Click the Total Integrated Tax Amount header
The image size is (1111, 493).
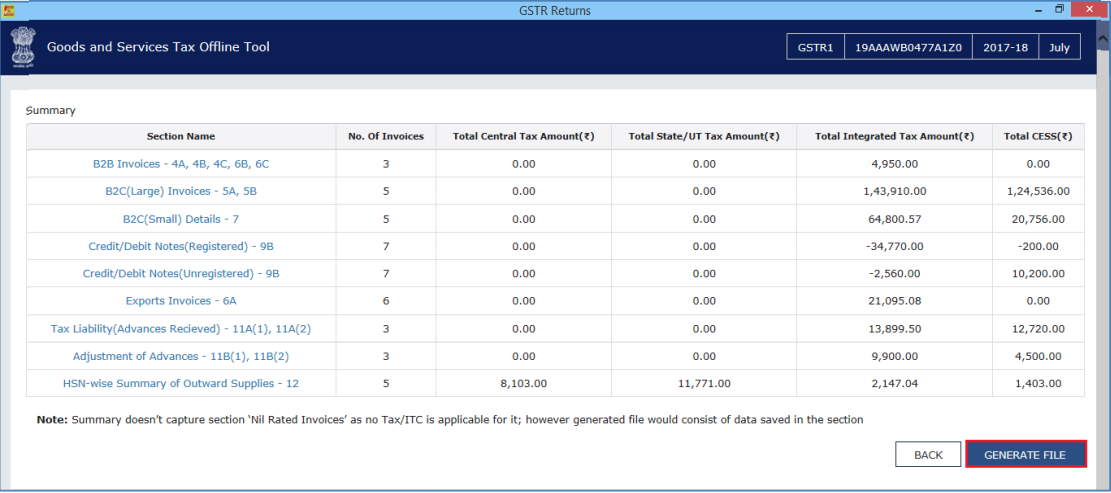pyautogui.click(x=895, y=136)
